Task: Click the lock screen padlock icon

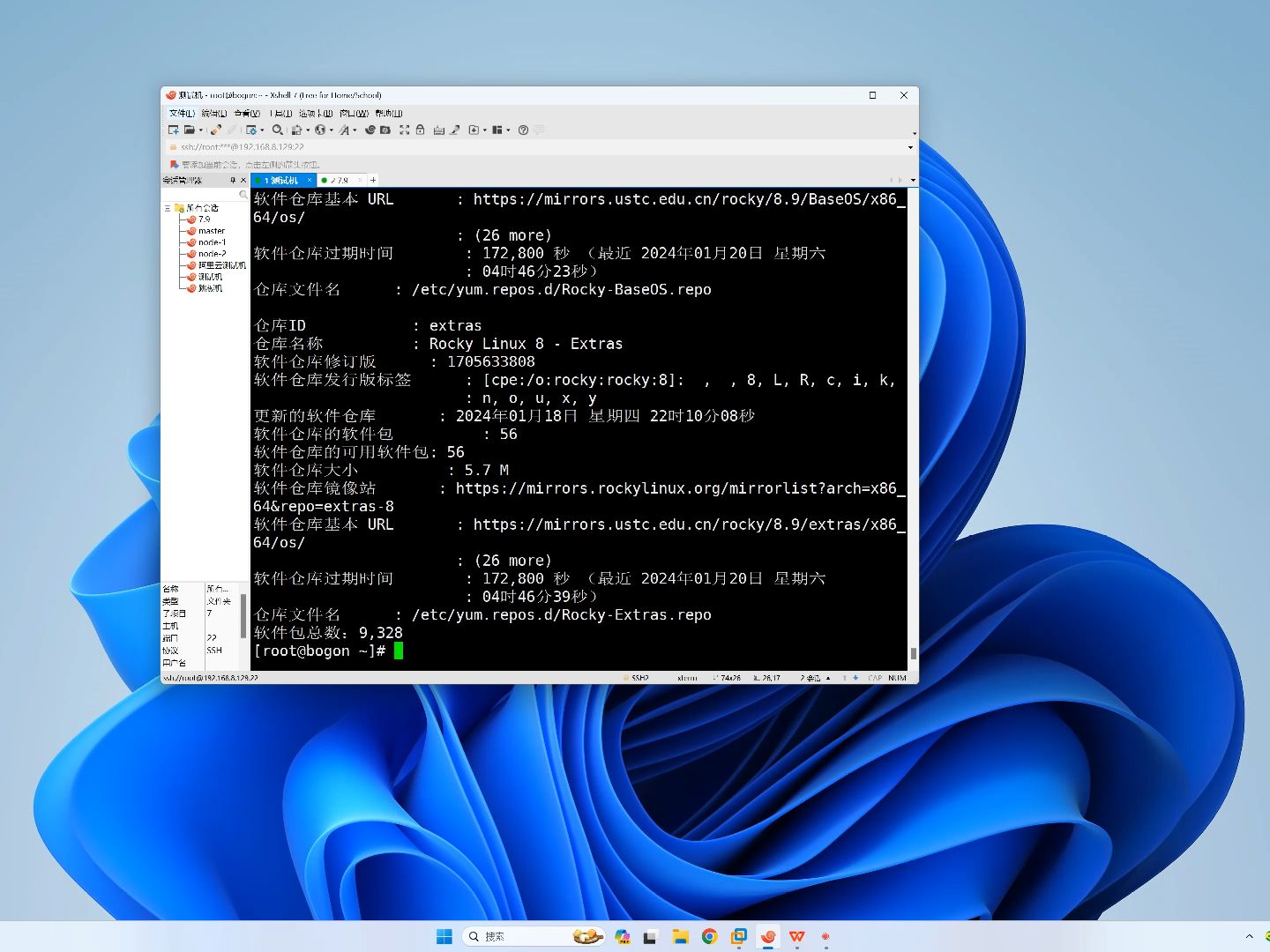Action: pyautogui.click(x=420, y=130)
